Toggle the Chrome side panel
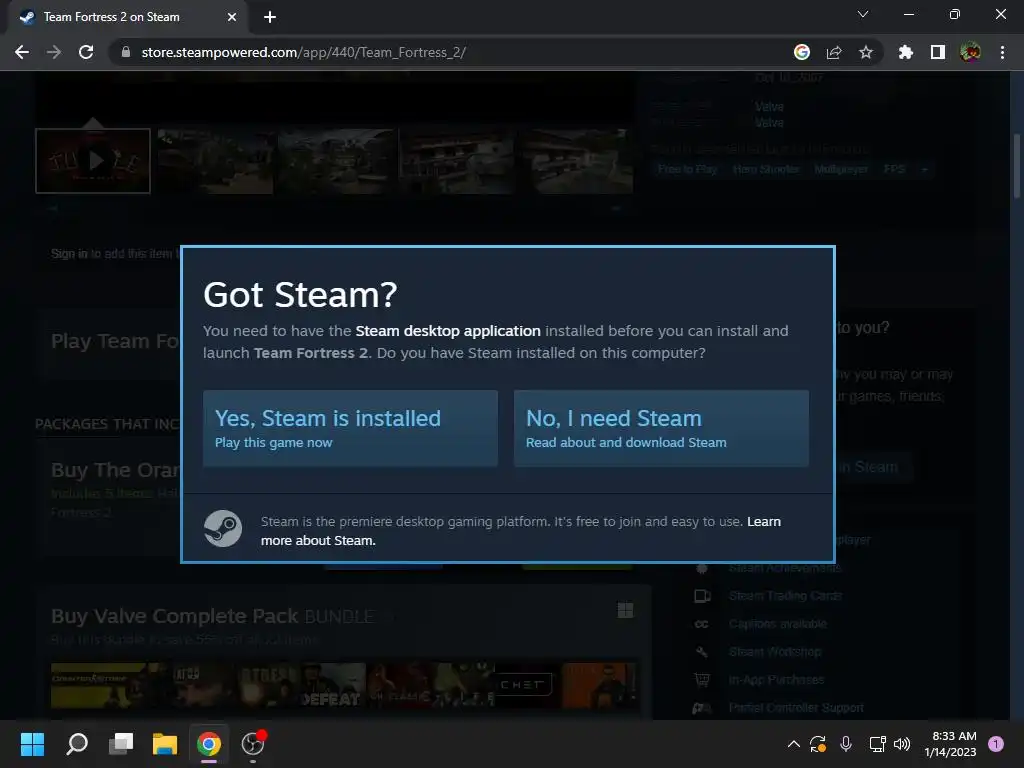Image resolution: width=1024 pixels, height=768 pixels. pyautogui.click(x=938, y=52)
